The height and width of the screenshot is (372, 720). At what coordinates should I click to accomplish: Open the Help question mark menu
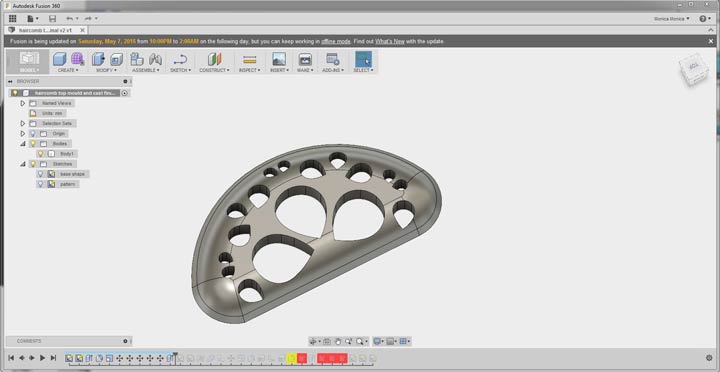click(703, 19)
